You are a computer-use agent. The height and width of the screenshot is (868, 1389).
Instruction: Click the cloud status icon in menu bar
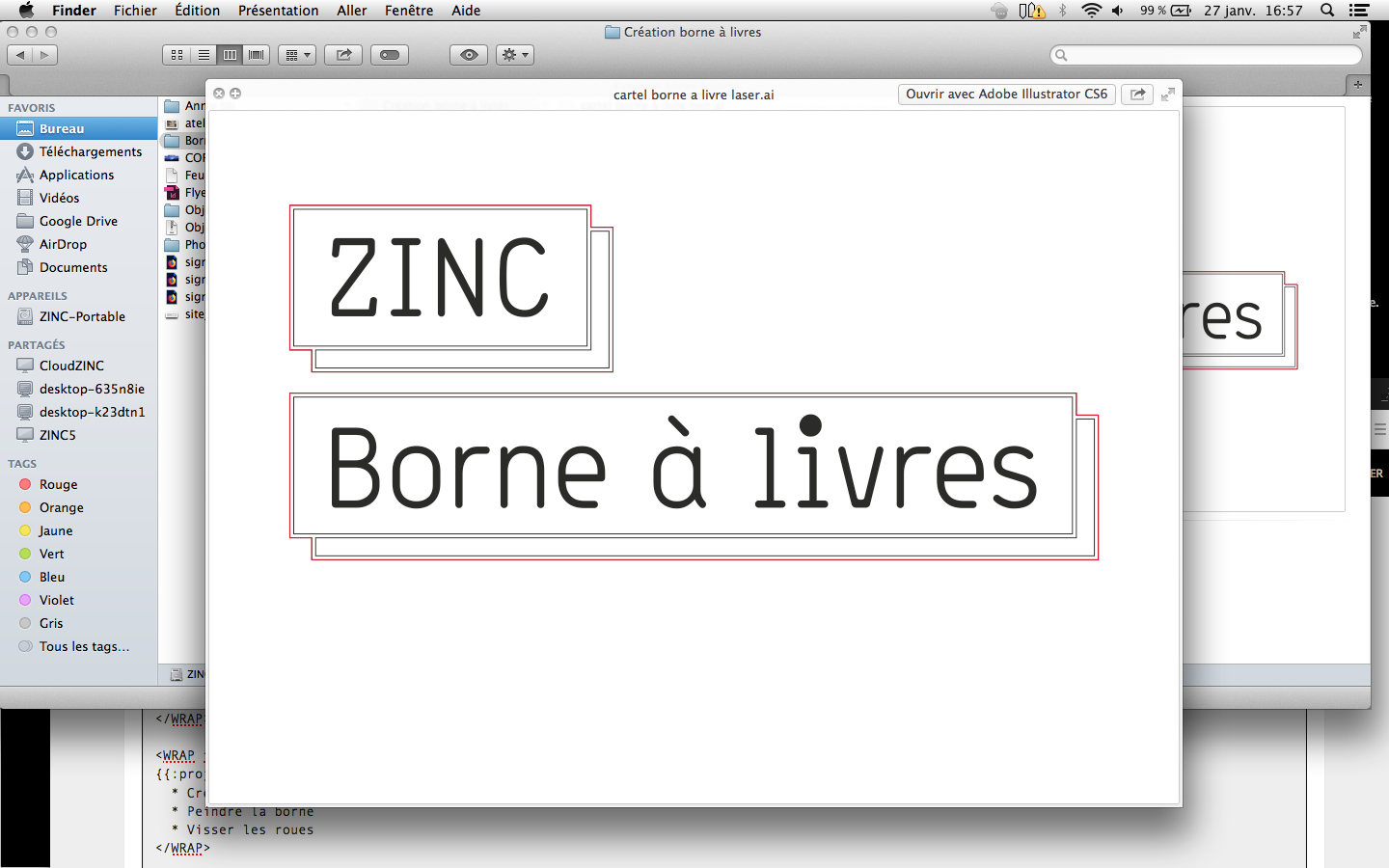coord(999,11)
